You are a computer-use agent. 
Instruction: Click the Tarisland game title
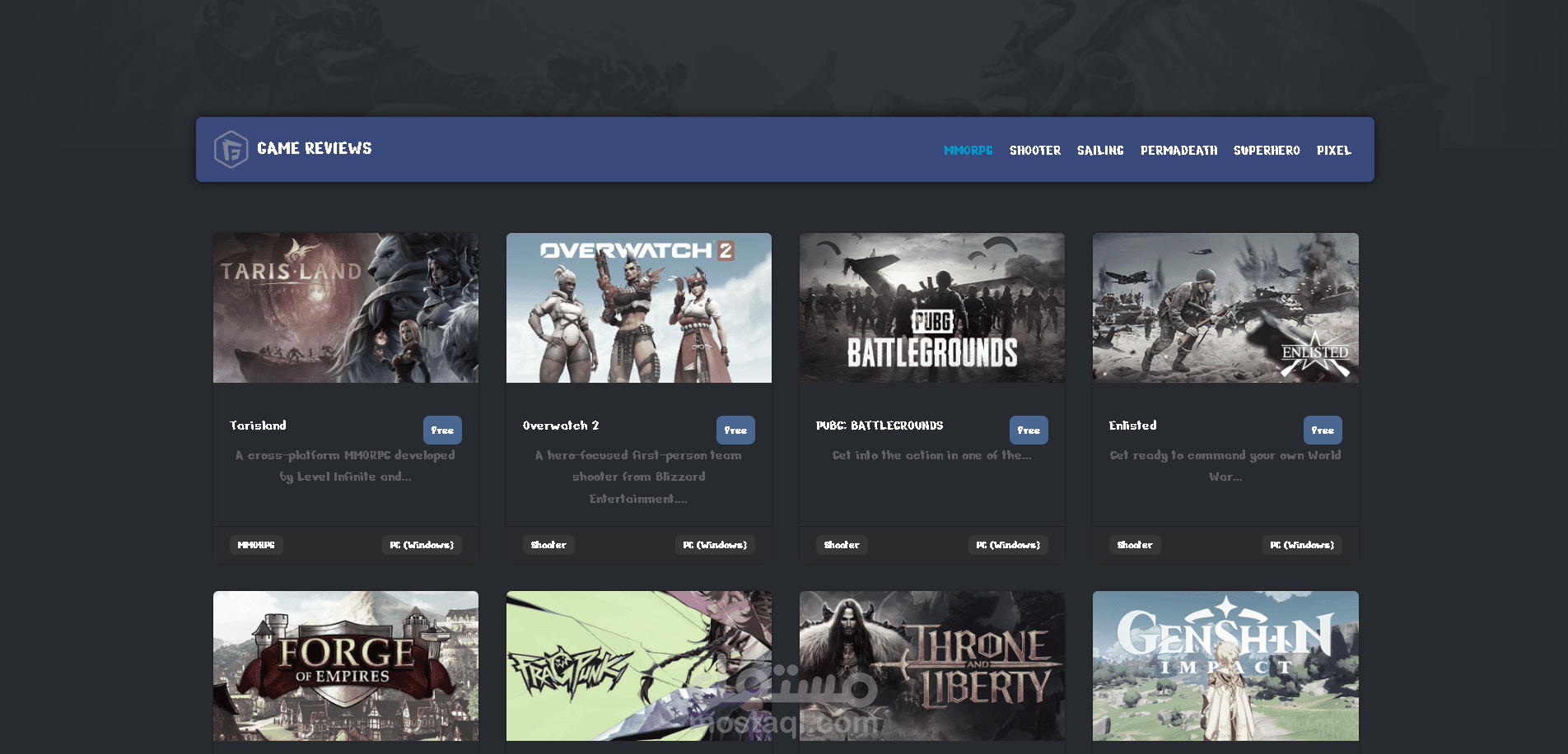pyautogui.click(x=259, y=426)
